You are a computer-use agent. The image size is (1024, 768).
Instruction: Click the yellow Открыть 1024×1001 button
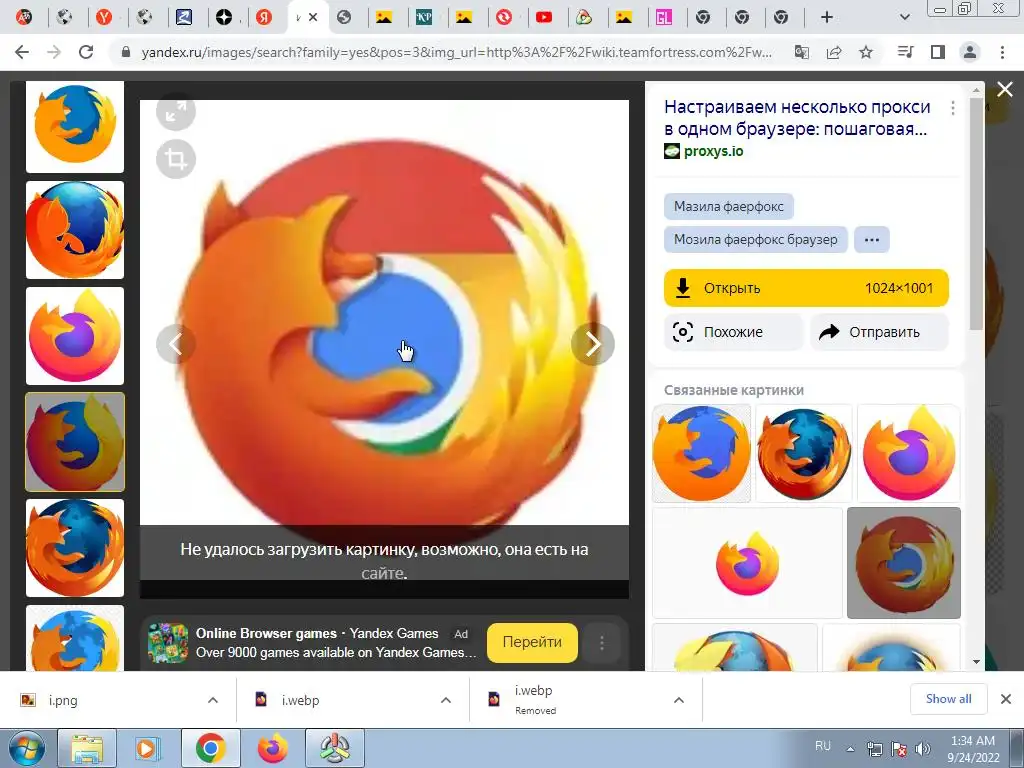click(x=806, y=288)
